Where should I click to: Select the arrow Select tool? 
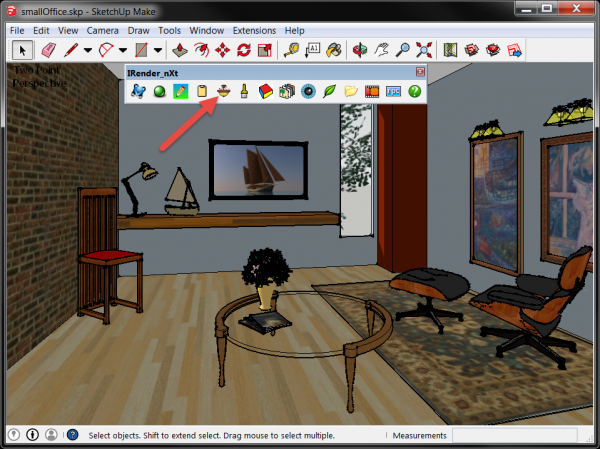[x=22, y=50]
